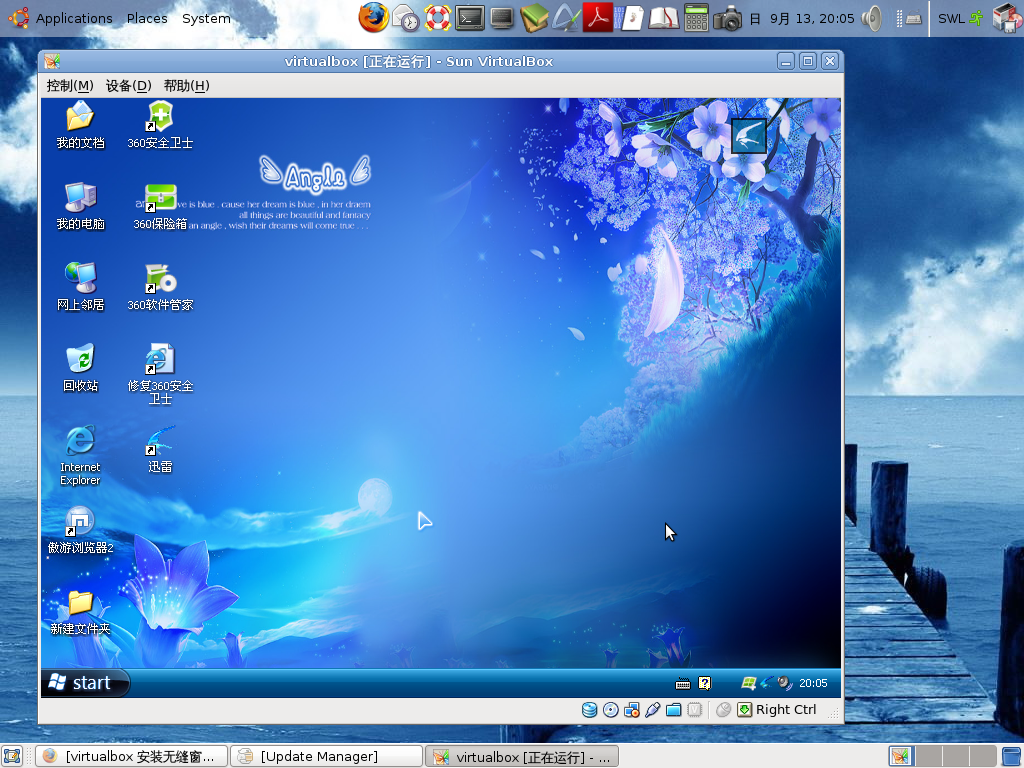The image size is (1024, 768).
Task: Launch the camera screenshot tool from panel
Action: [x=728, y=19]
